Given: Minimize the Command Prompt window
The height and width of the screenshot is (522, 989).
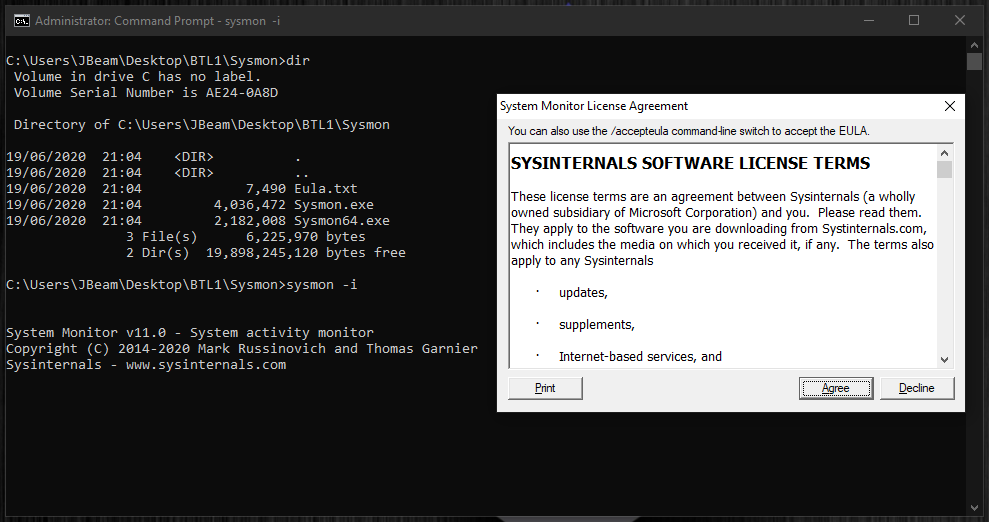Looking at the screenshot, I should click(x=869, y=21).
